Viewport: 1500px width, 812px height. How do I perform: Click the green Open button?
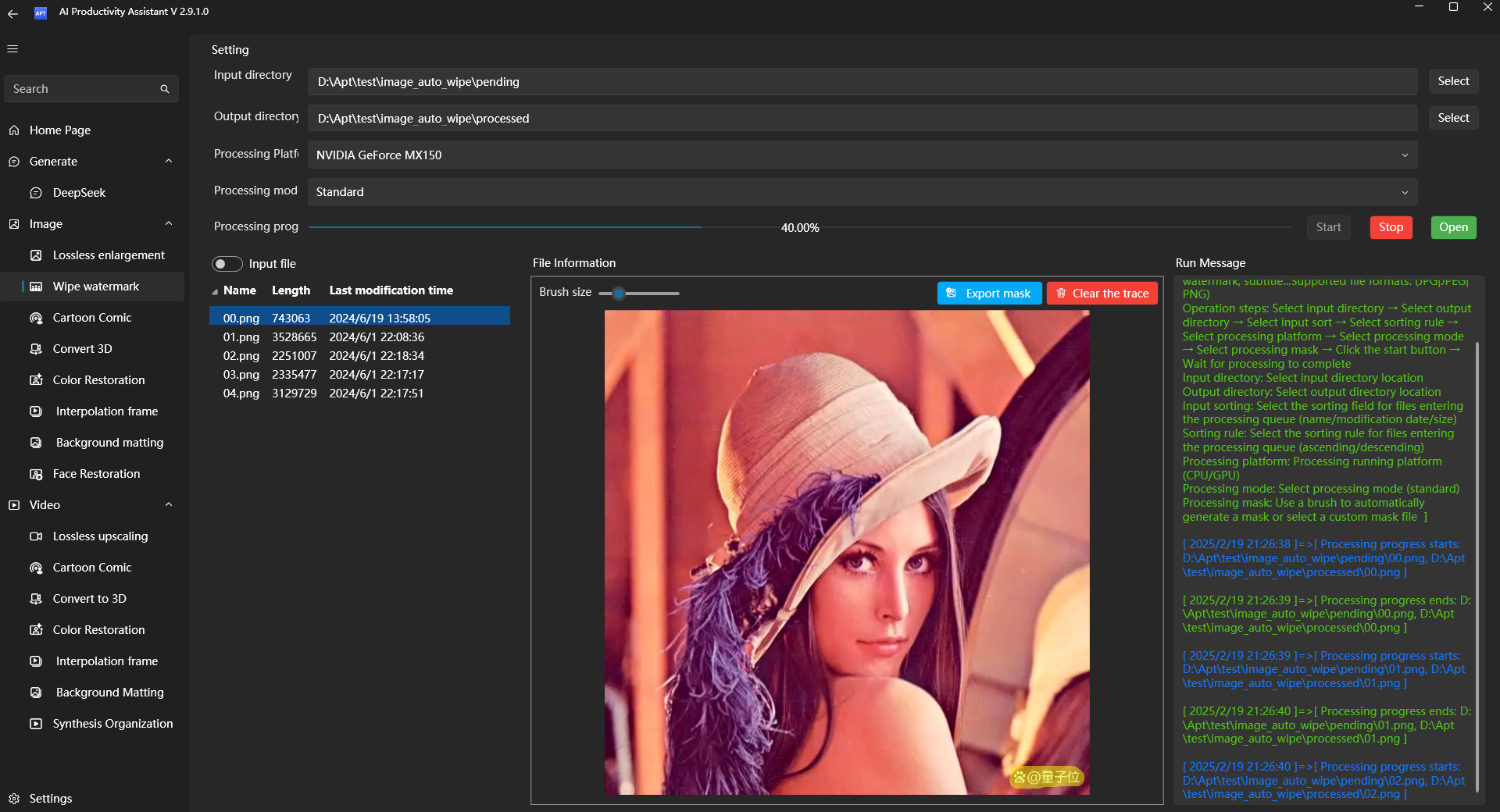(1453, 227)
